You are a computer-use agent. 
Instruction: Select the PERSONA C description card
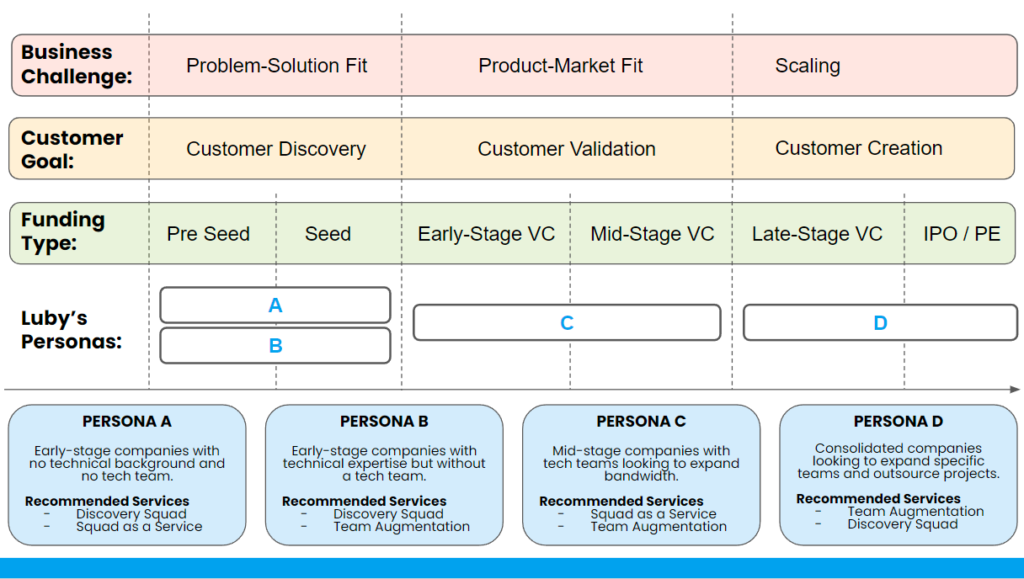click(x=641, y=475)
